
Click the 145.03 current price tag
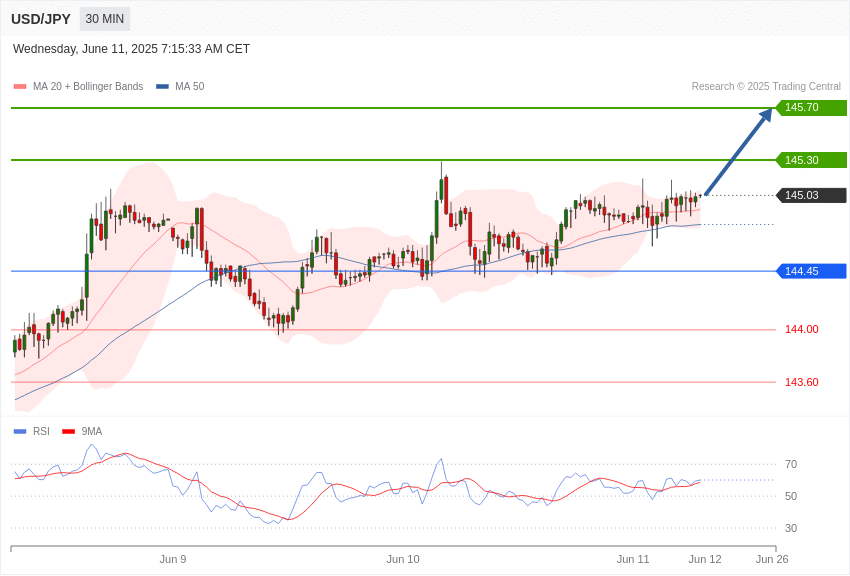tap(811, 195)
